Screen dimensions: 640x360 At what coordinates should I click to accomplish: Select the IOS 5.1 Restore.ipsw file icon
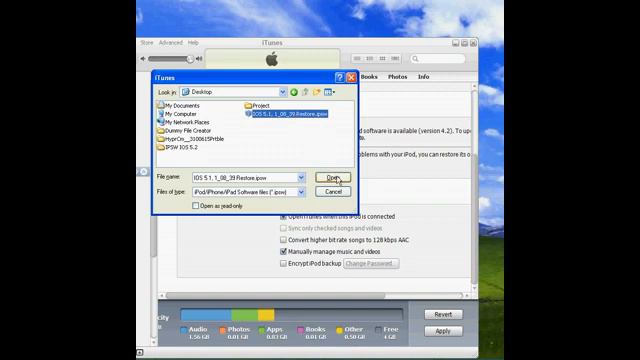point(248,114)
